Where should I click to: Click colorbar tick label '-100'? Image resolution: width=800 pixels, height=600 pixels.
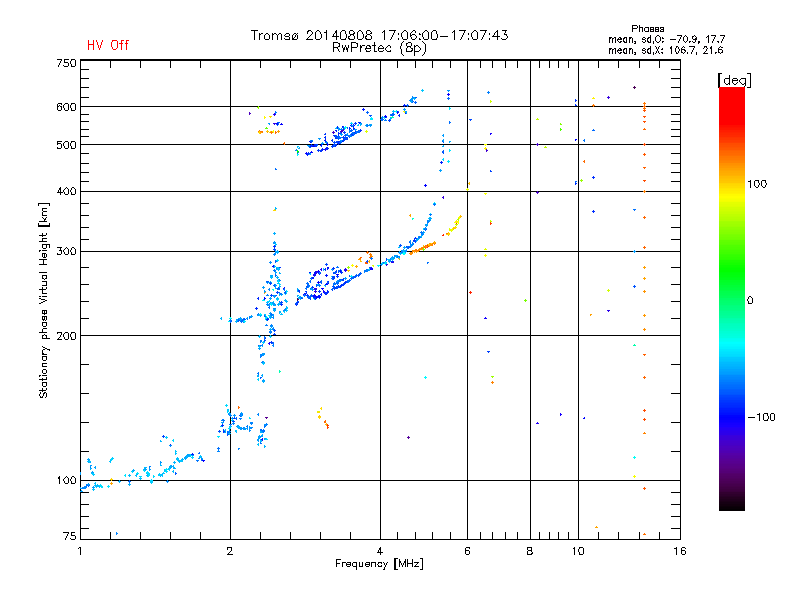point(761,417)
